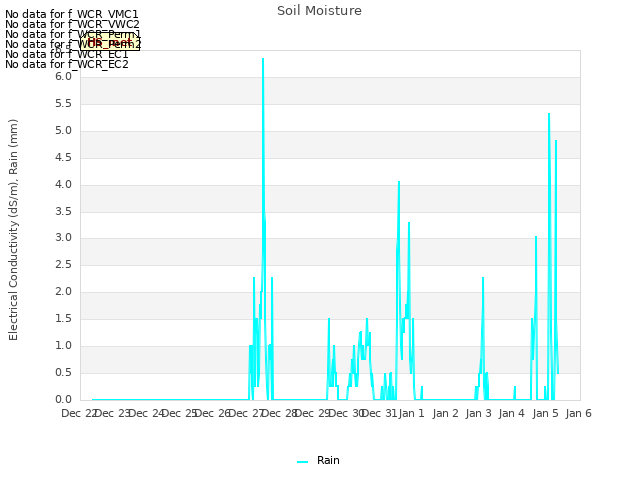Click the Jan 6 x-axis date label
The image size is (640, 480).
[578, 413]
